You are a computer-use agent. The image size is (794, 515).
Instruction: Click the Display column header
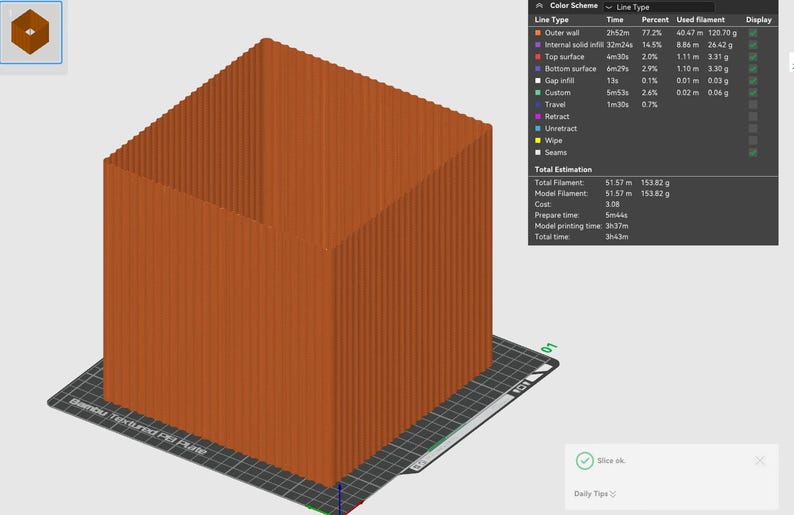(759, 20)
